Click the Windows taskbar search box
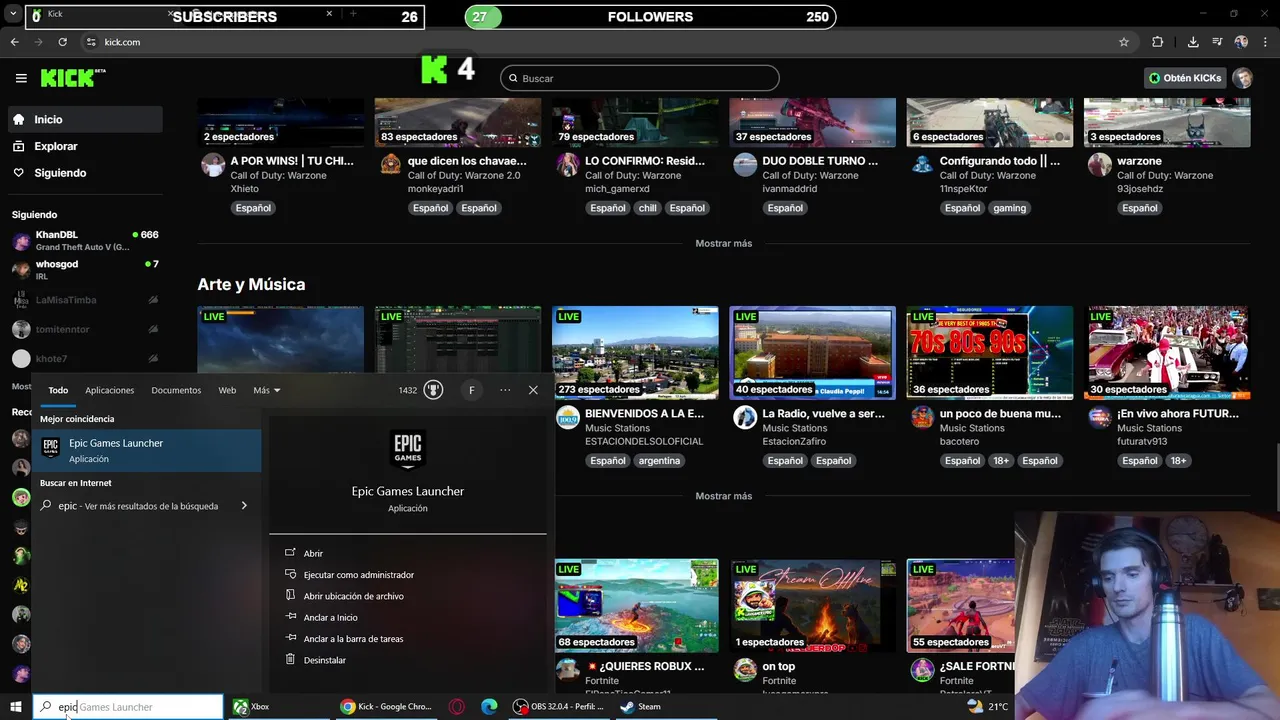The width and height of the screenshot is (1280, 720). (x=129, y=707)
